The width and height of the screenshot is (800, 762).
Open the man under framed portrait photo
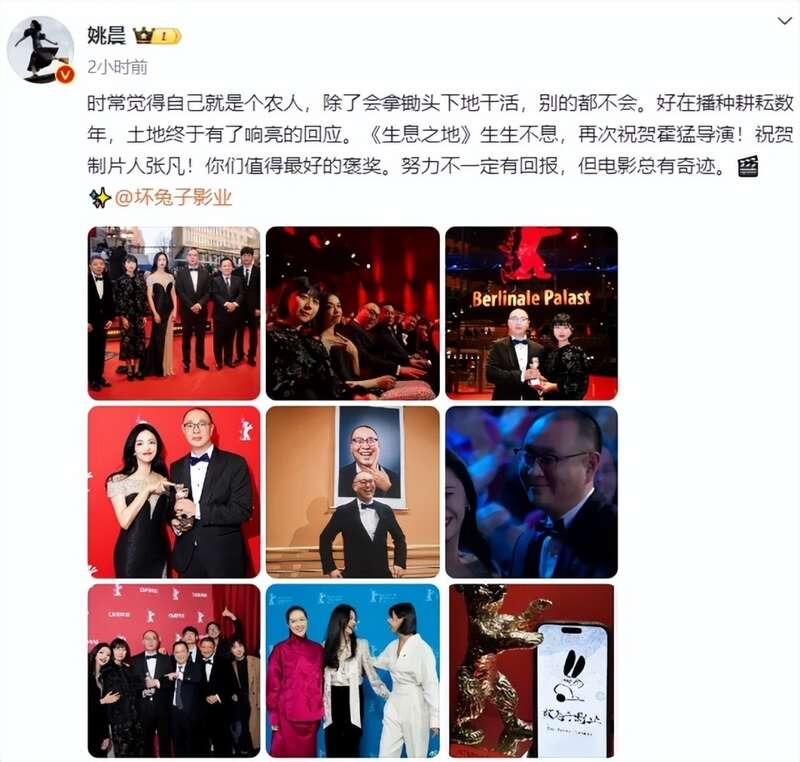[353, 492]
